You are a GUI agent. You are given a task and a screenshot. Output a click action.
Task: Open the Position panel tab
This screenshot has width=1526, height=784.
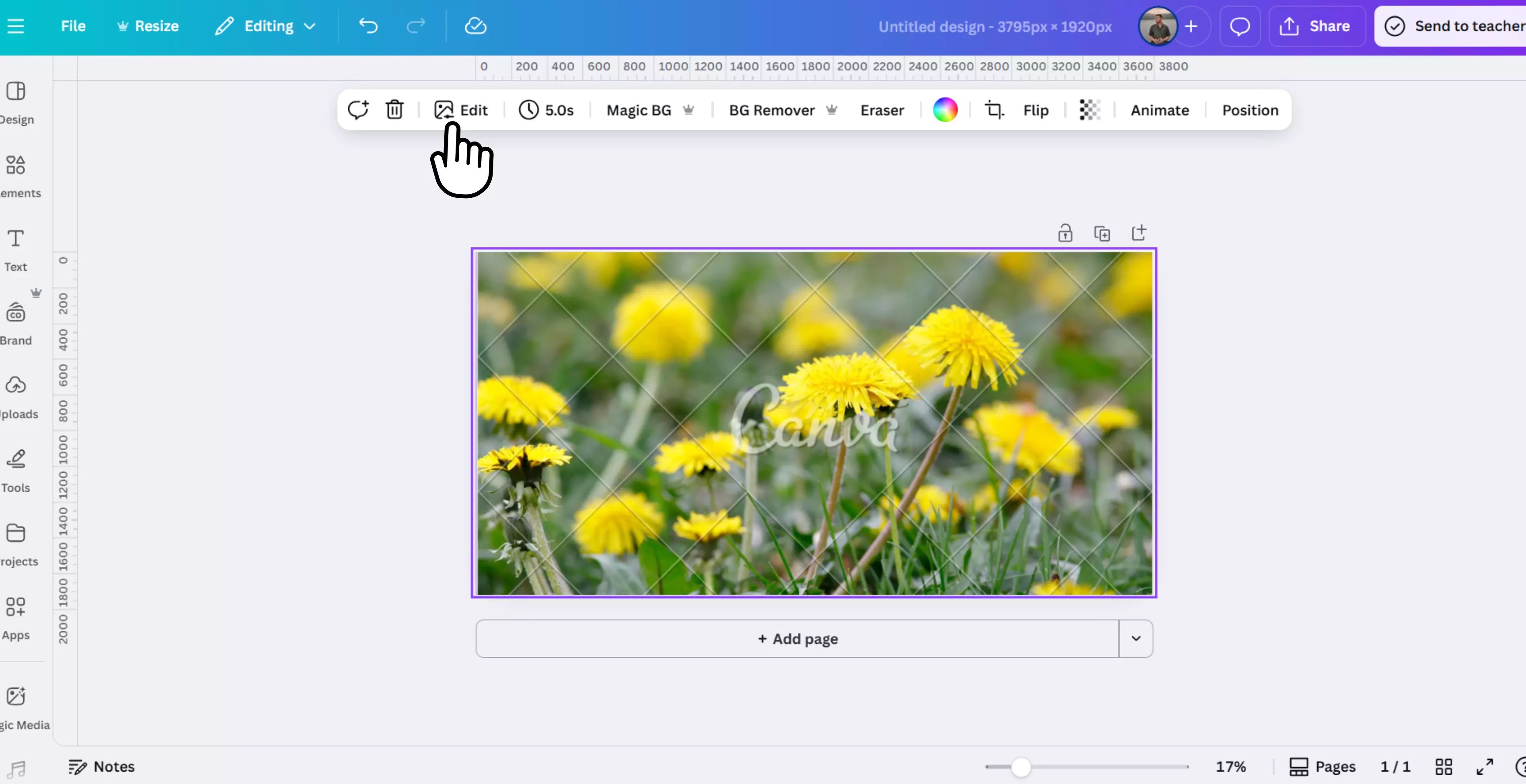[1250, 110]
